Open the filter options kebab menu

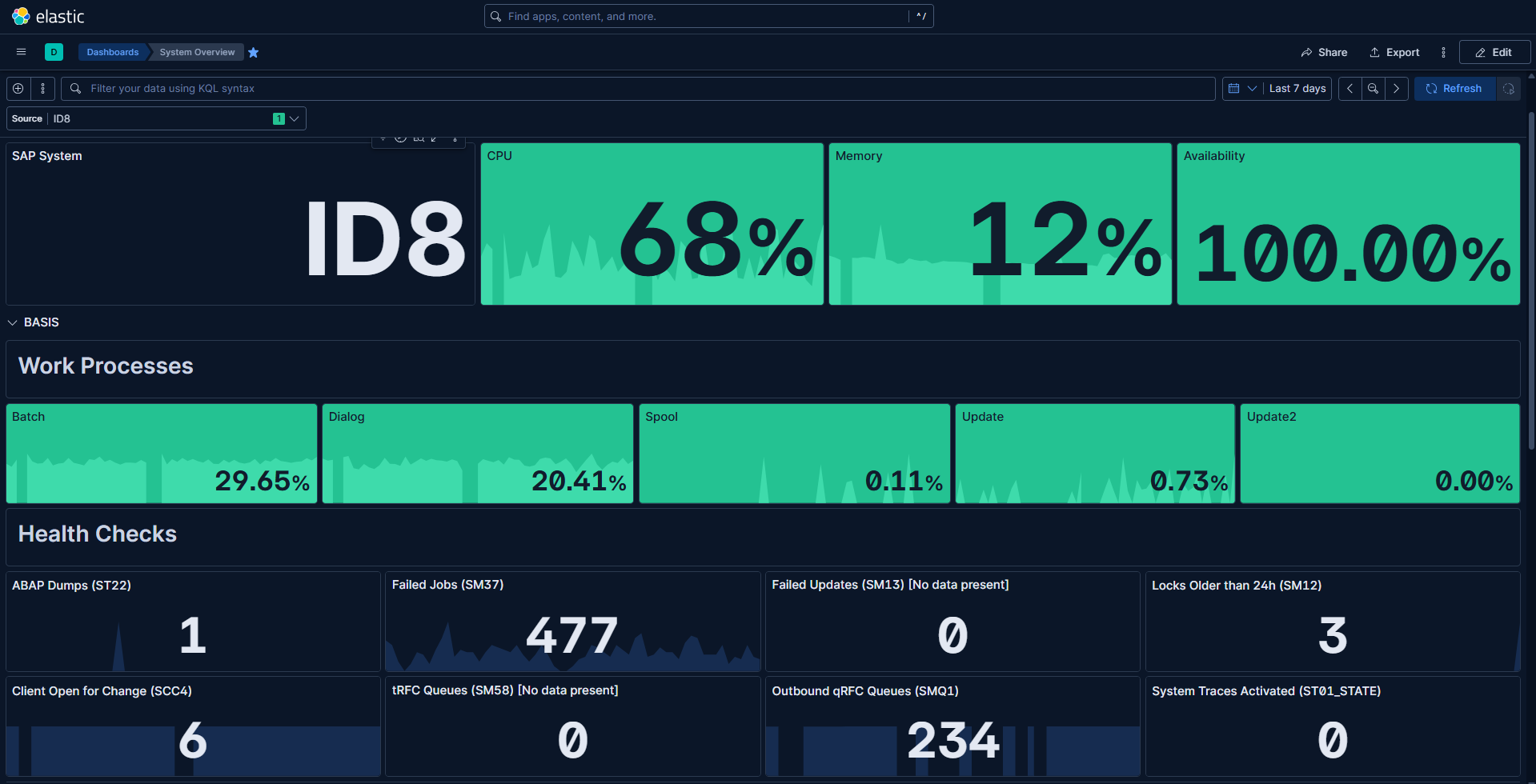tap(43, 89)
